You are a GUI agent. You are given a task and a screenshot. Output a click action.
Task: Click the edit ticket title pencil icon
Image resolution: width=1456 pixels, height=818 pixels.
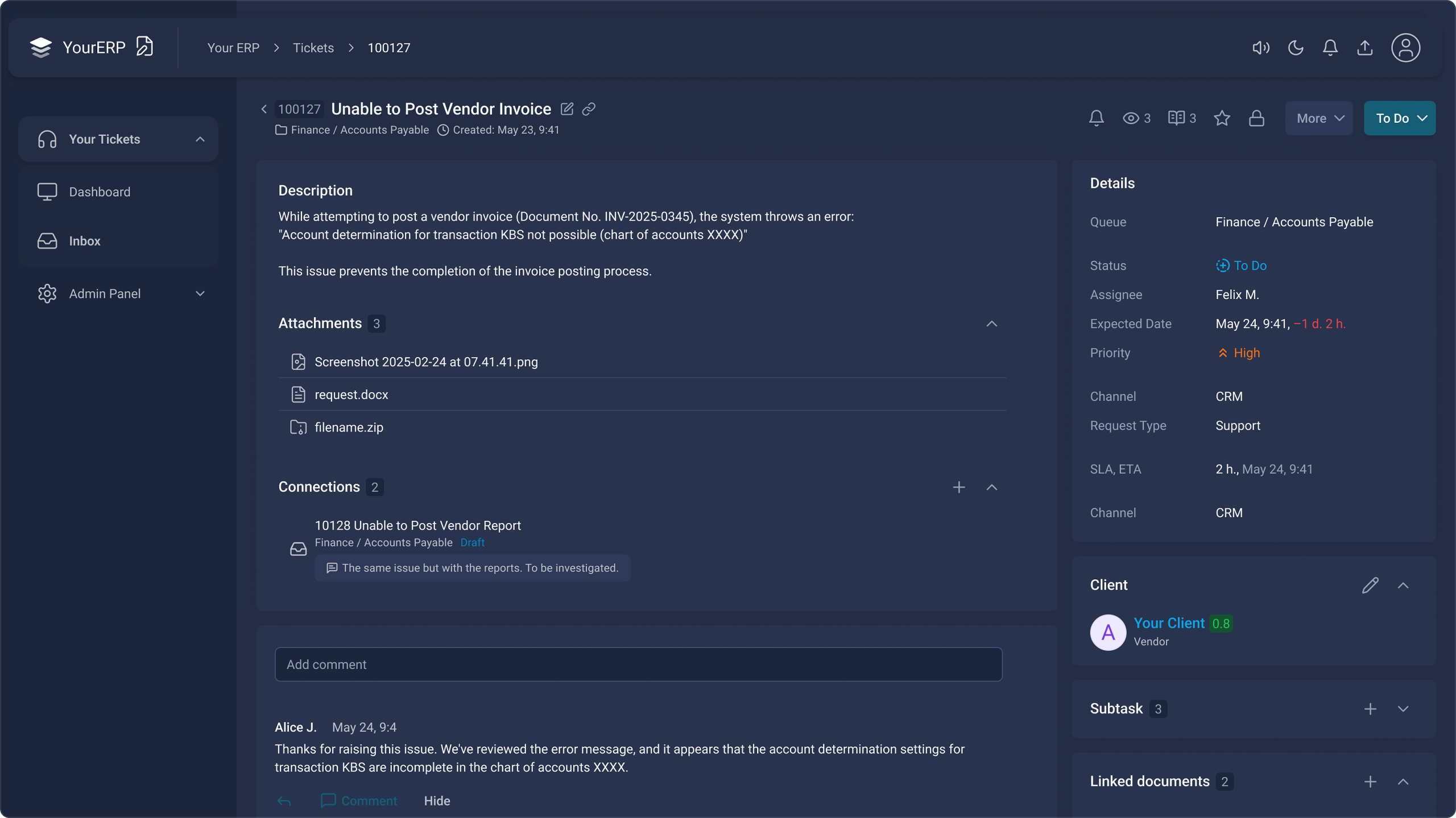coord(566,109)
